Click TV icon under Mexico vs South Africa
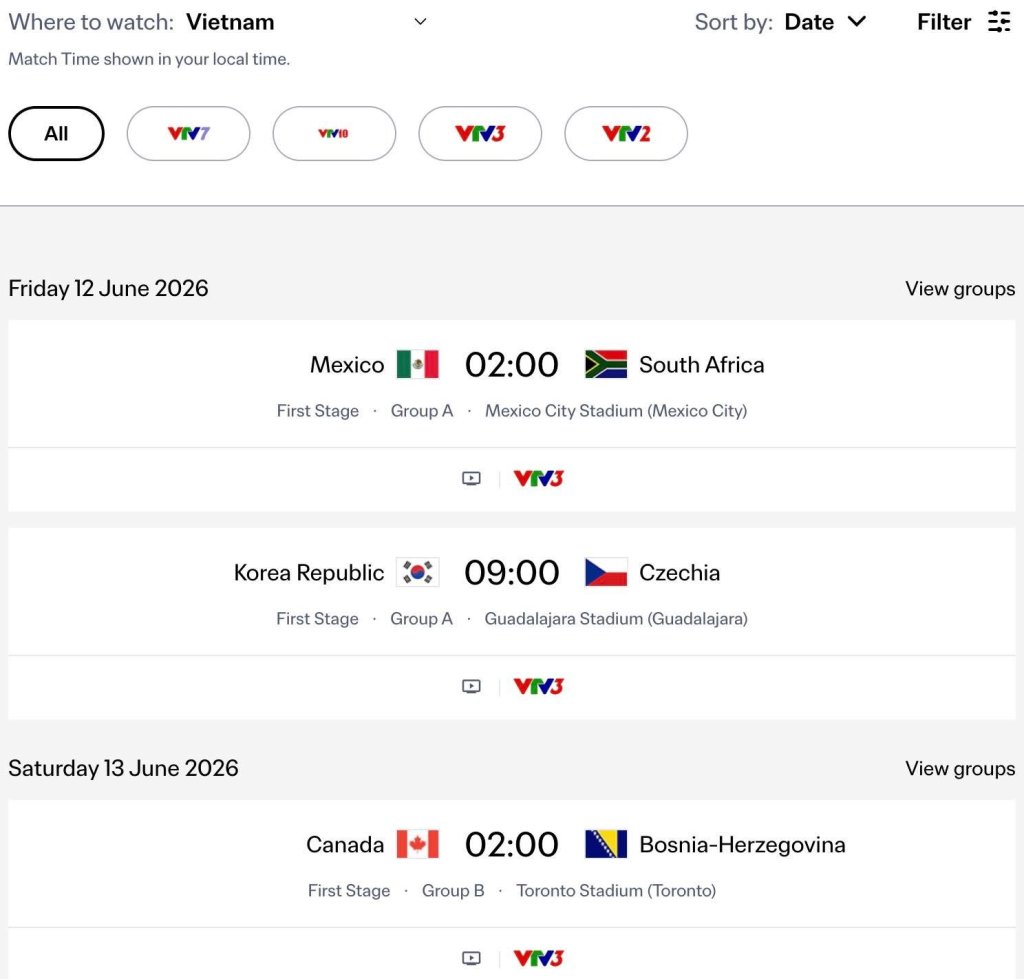This screenshot has height=979, width=1024. click(x=471, y=479)
